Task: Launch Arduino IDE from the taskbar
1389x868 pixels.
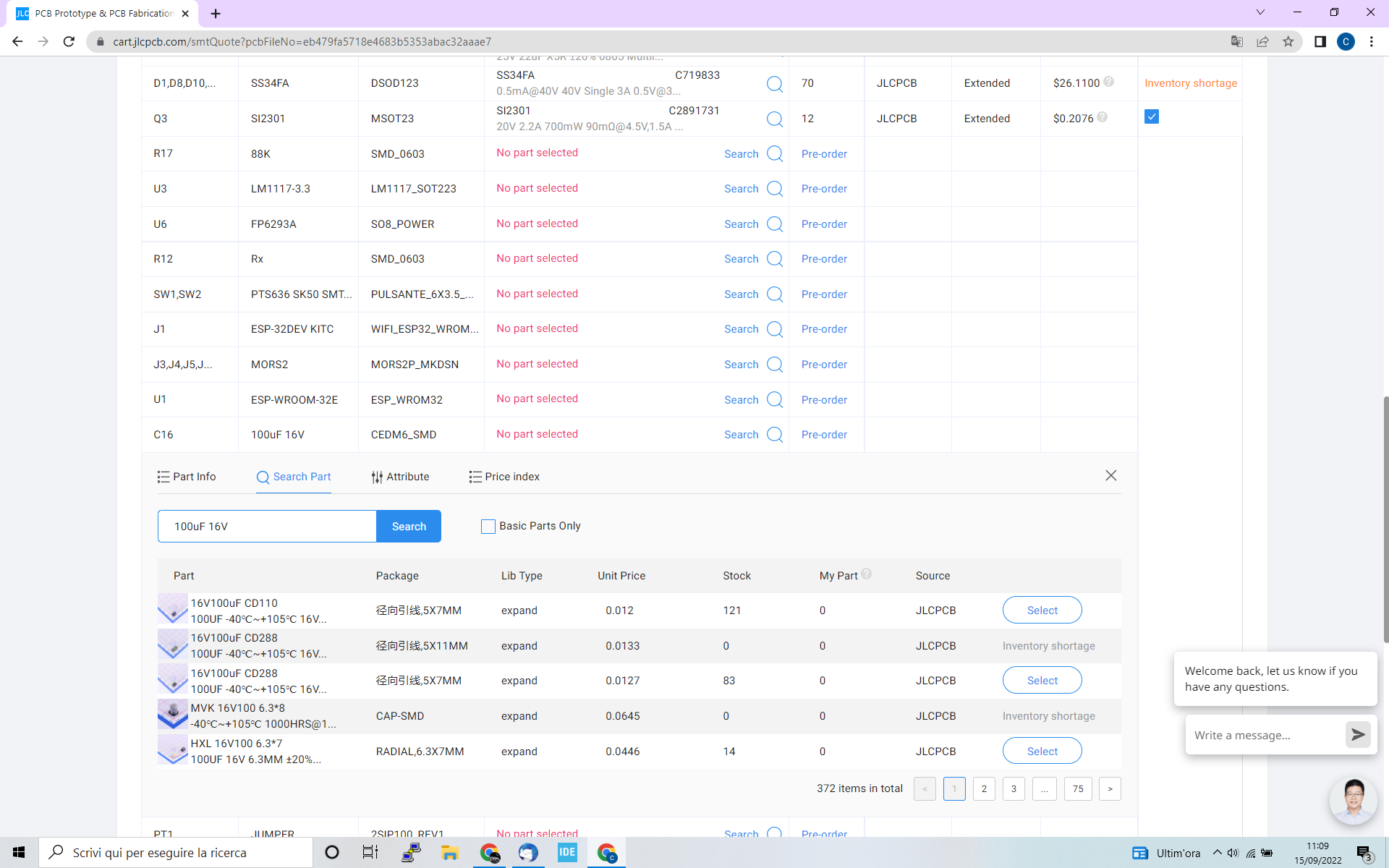Action: [567, 852]
